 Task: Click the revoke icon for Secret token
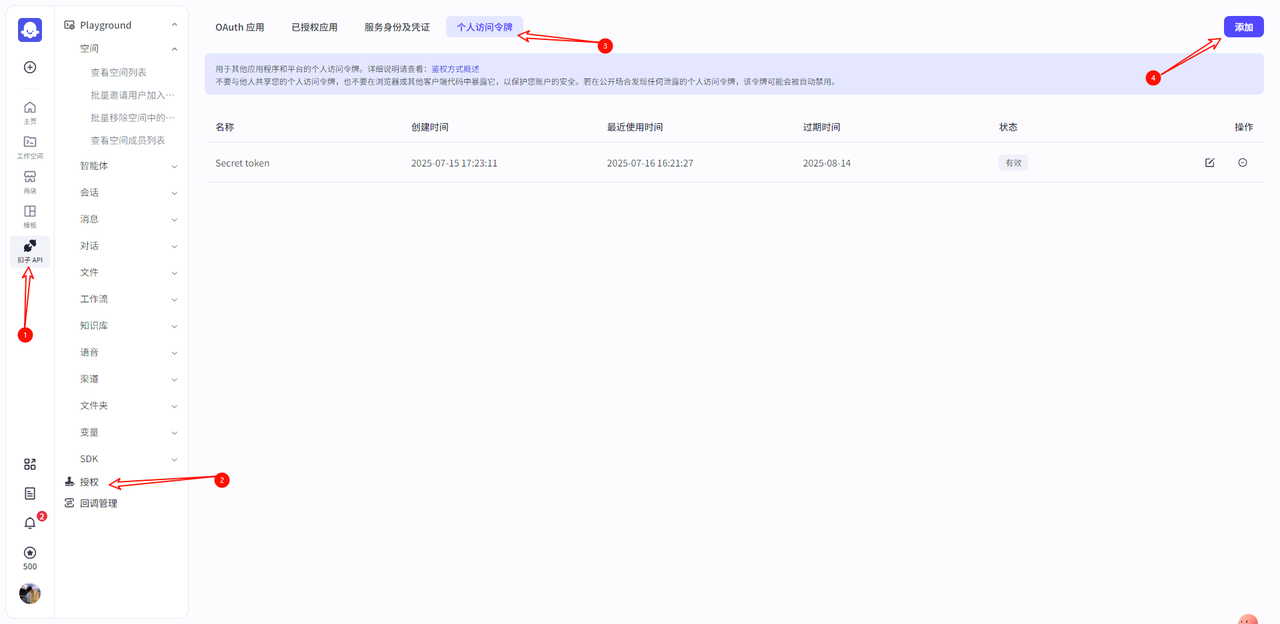[1242, 163]
